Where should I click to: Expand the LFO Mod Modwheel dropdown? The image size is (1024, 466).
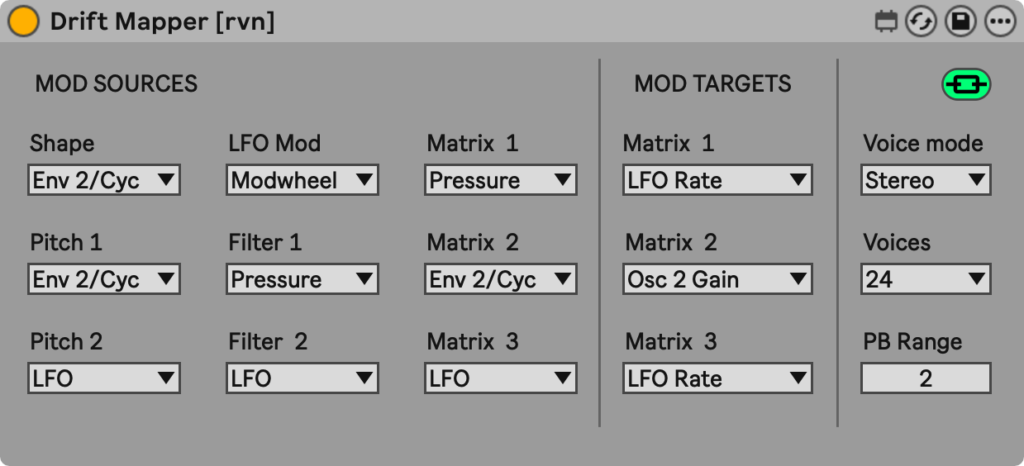tap(302, 181)
